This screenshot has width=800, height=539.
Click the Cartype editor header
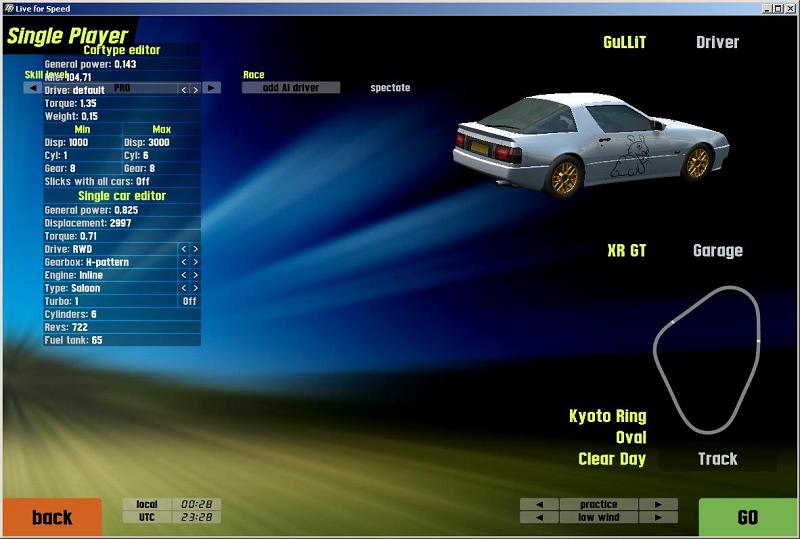(122, 50)
